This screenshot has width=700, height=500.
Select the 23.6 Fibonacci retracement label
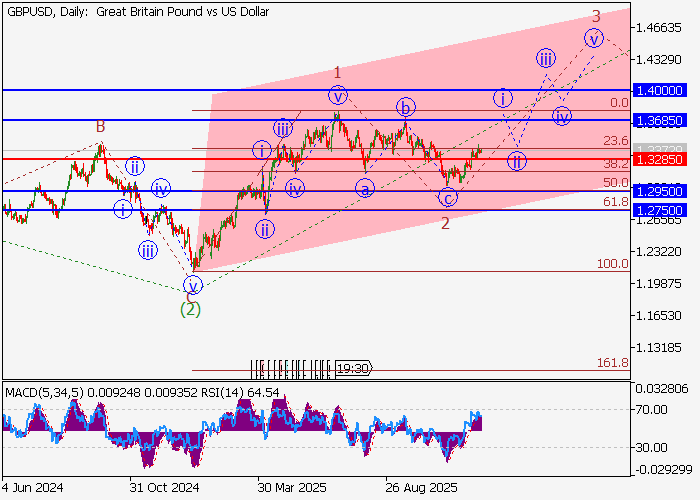click(616, 141)
